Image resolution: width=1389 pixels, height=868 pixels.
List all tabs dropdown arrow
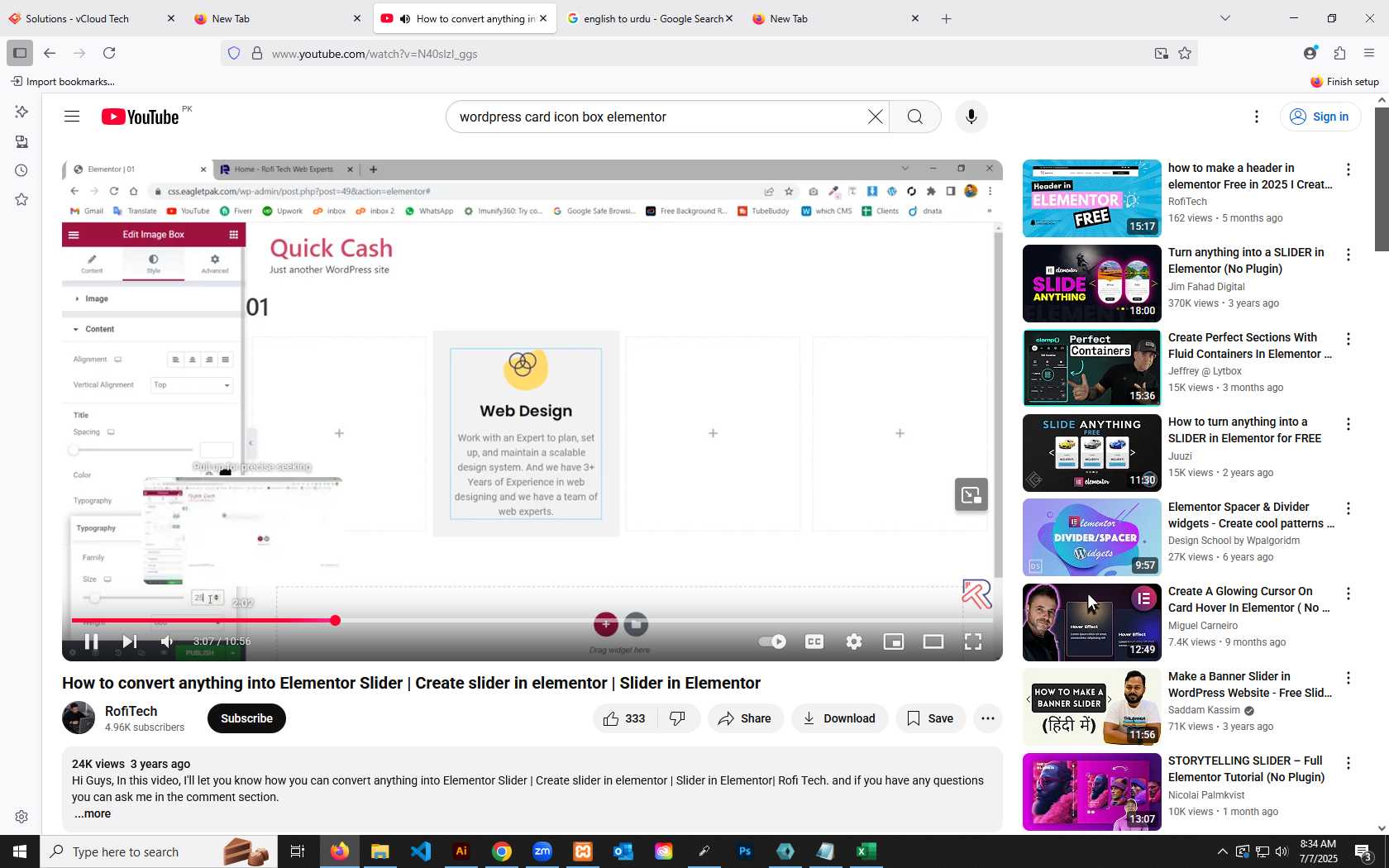(x=1225, y=18)
